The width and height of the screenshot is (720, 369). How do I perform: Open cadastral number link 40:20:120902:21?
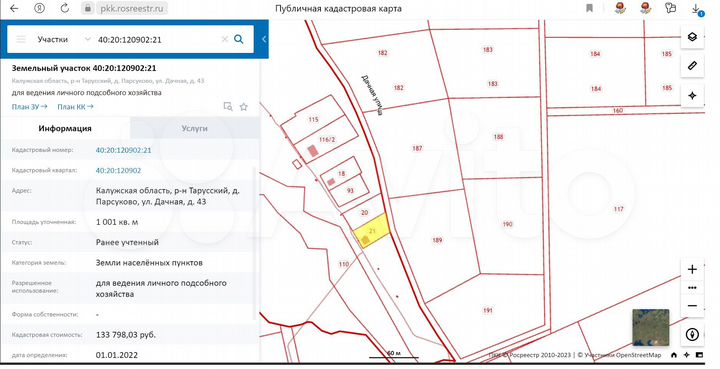tap(124, 150)
